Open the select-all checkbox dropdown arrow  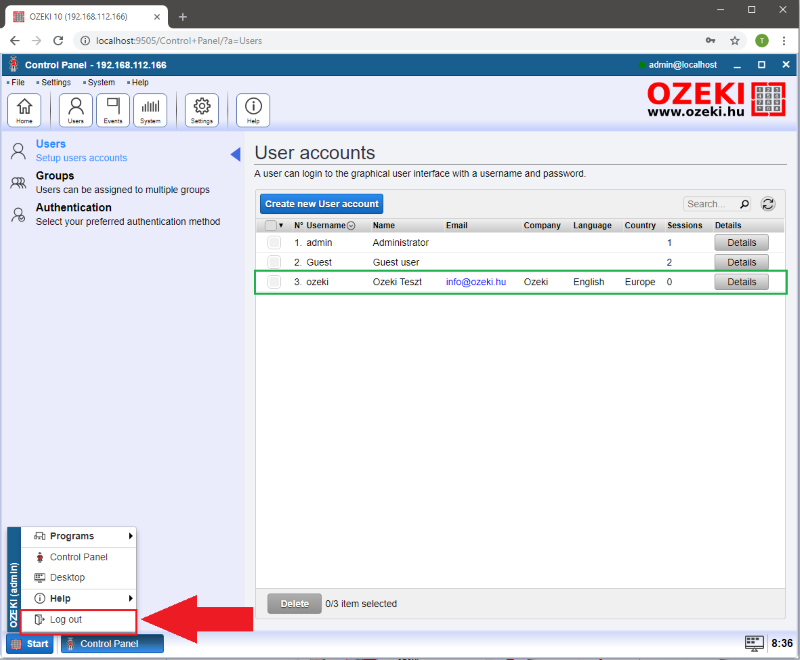[282, 226]
